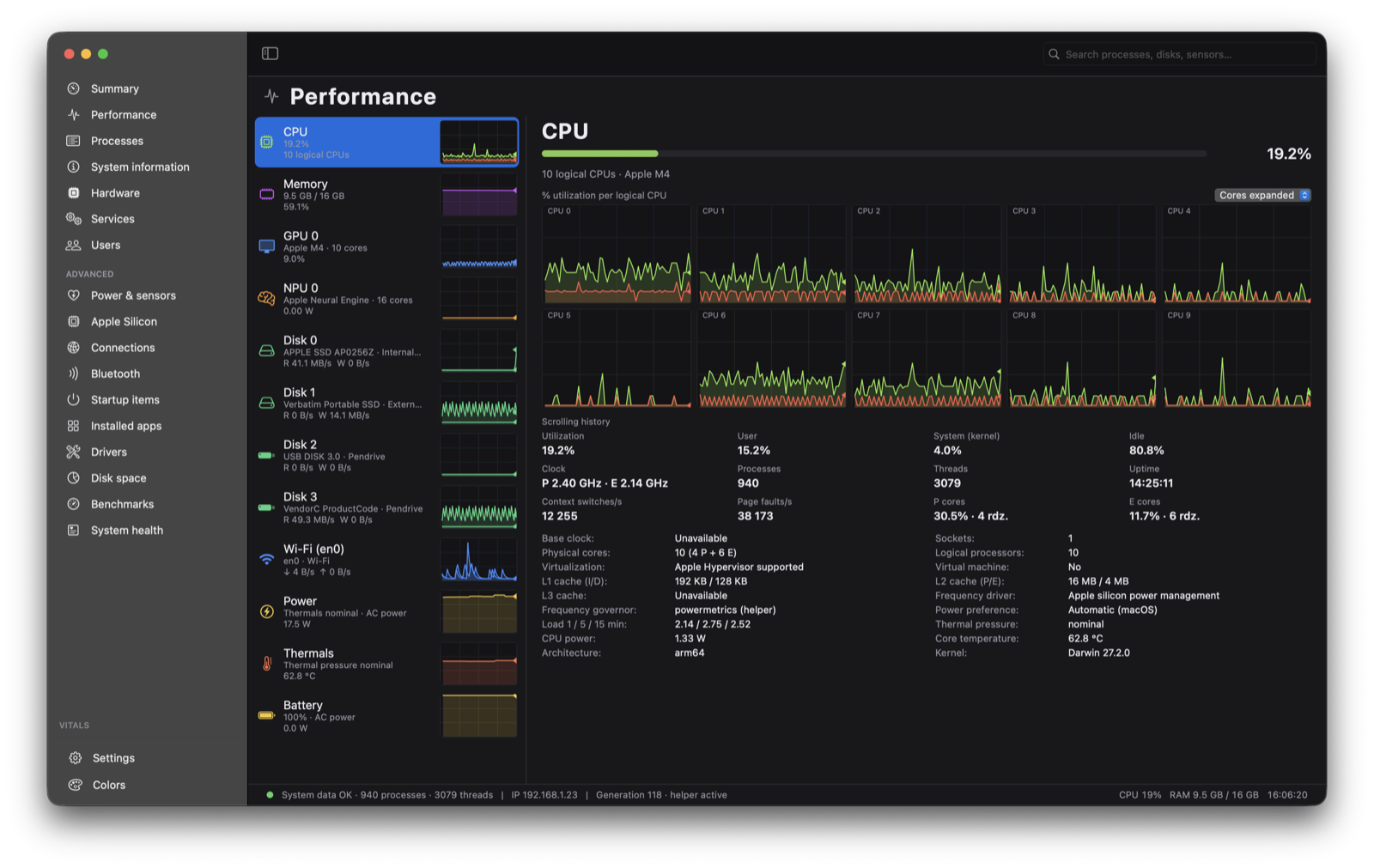
Task: Select the NPU 0 performance item
Action: tap(387, 299)
